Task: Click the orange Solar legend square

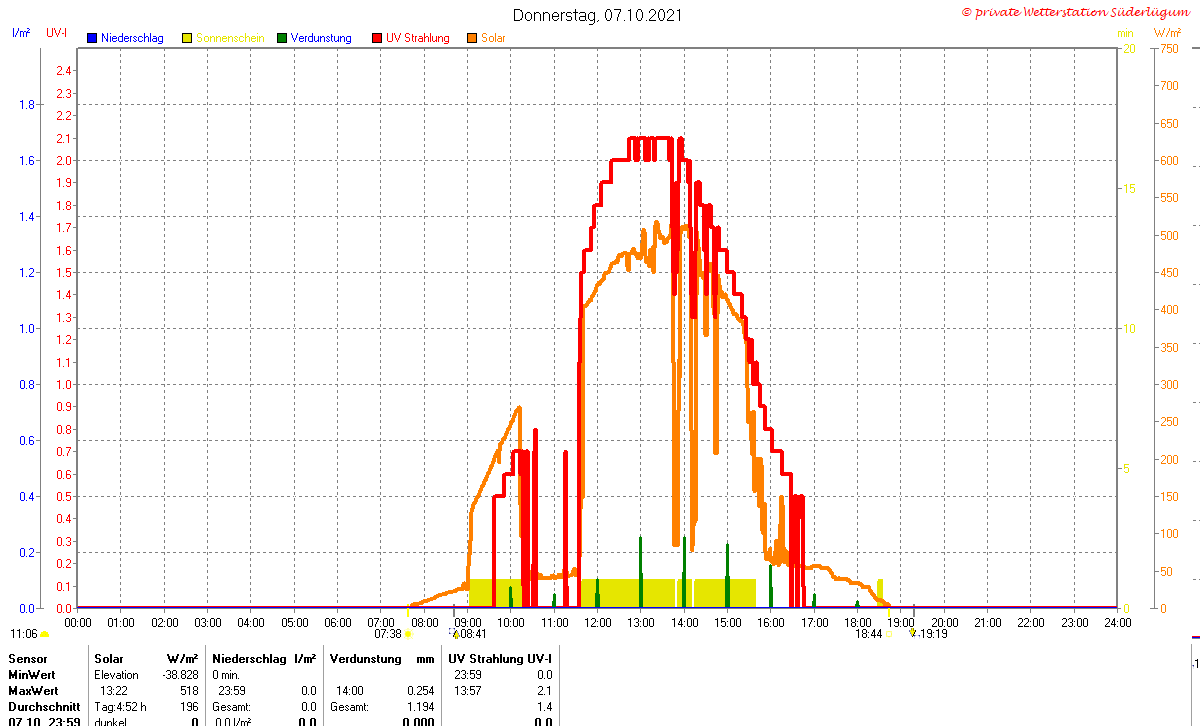Action: click(472, 38)
